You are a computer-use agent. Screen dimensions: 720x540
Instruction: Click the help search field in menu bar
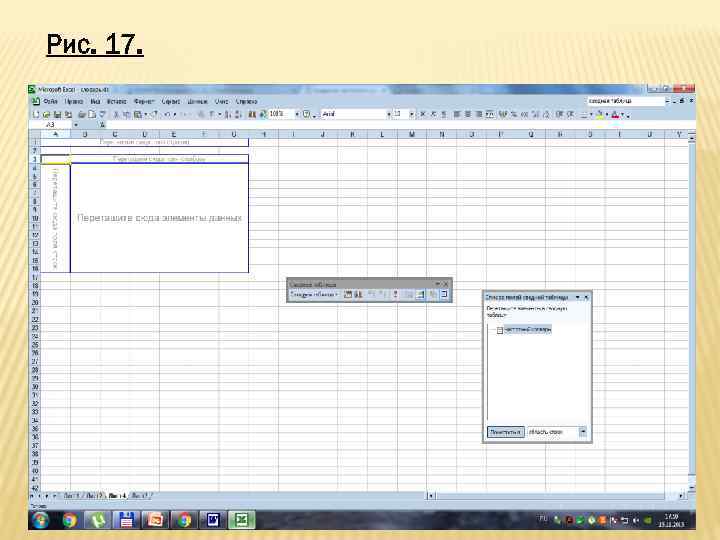[625, 101]
